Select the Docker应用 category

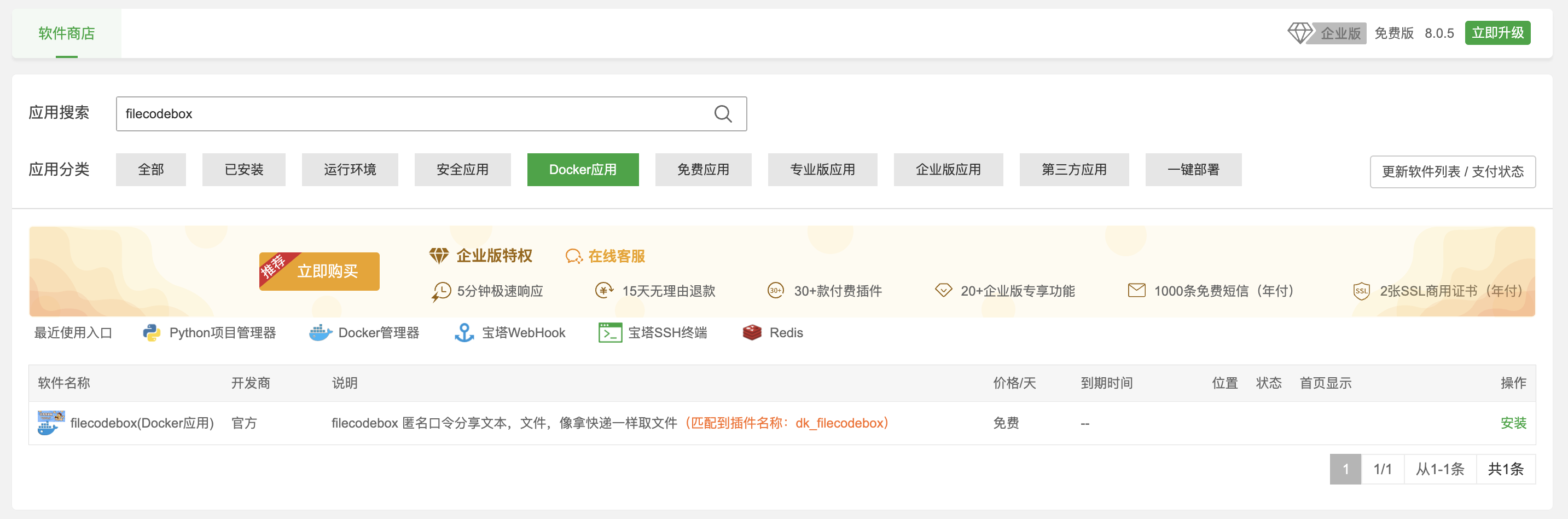coord(583,170)
